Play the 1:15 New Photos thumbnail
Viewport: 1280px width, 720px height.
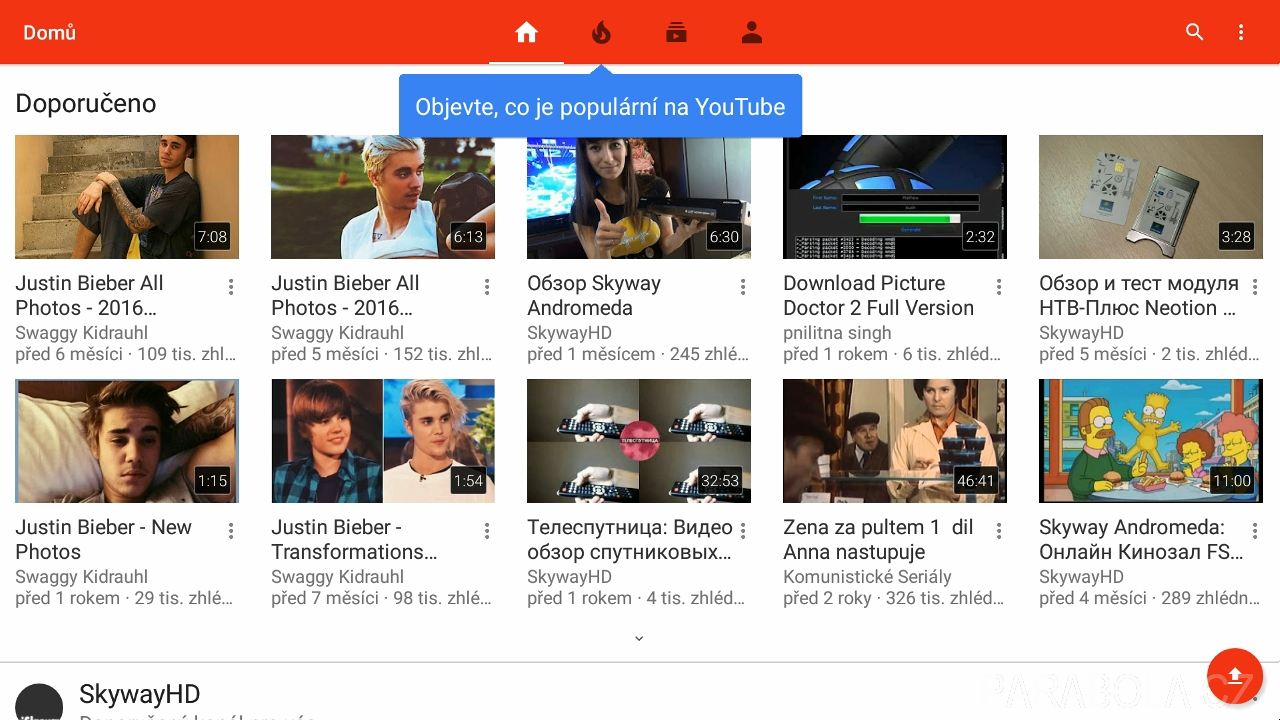(127, 441)
